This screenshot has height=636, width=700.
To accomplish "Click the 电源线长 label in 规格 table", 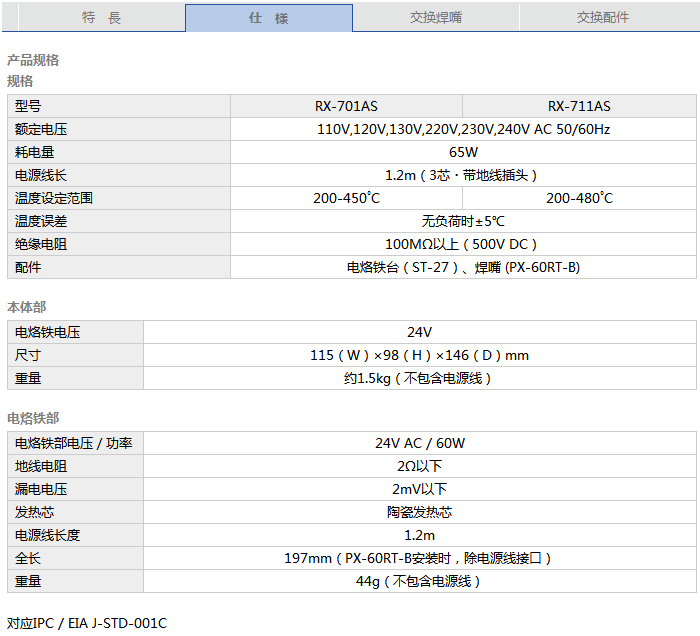I will [x=119, y=175].
